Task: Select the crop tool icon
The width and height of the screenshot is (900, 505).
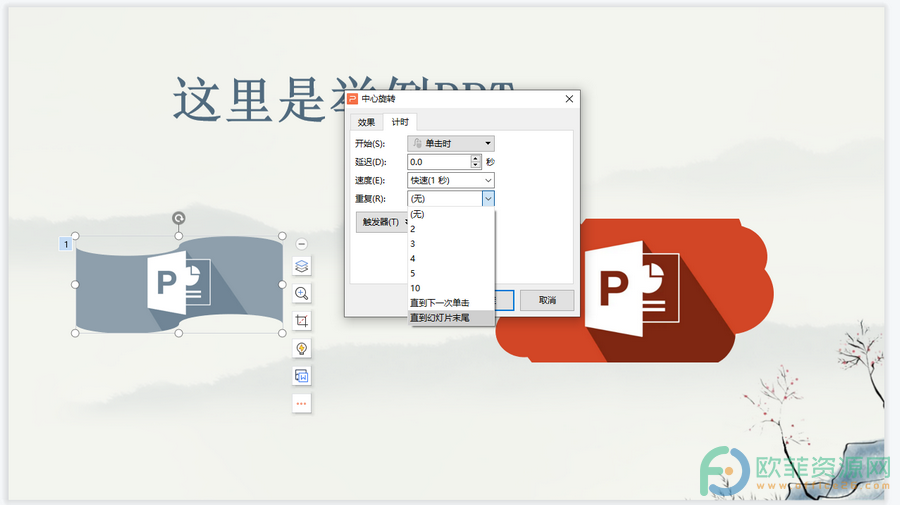Action: 301,321
